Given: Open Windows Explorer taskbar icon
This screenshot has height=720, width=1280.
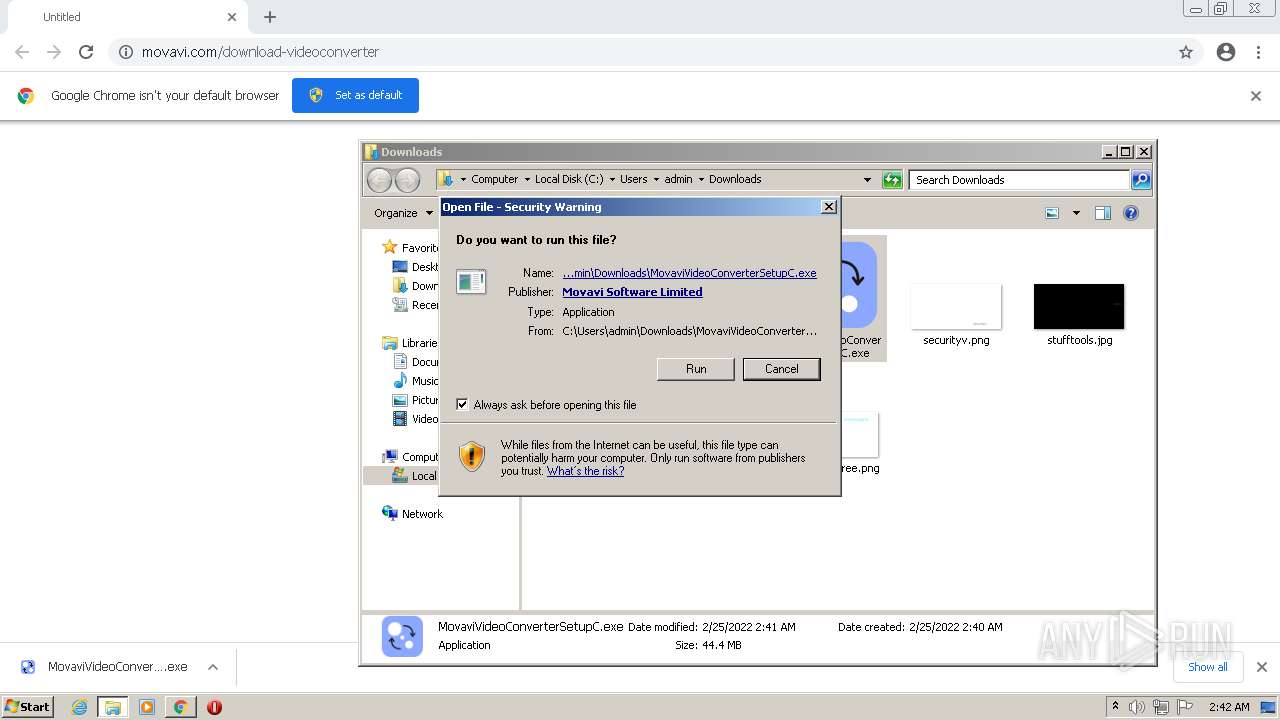Looking at the screenshot, I should pos(113,707).
